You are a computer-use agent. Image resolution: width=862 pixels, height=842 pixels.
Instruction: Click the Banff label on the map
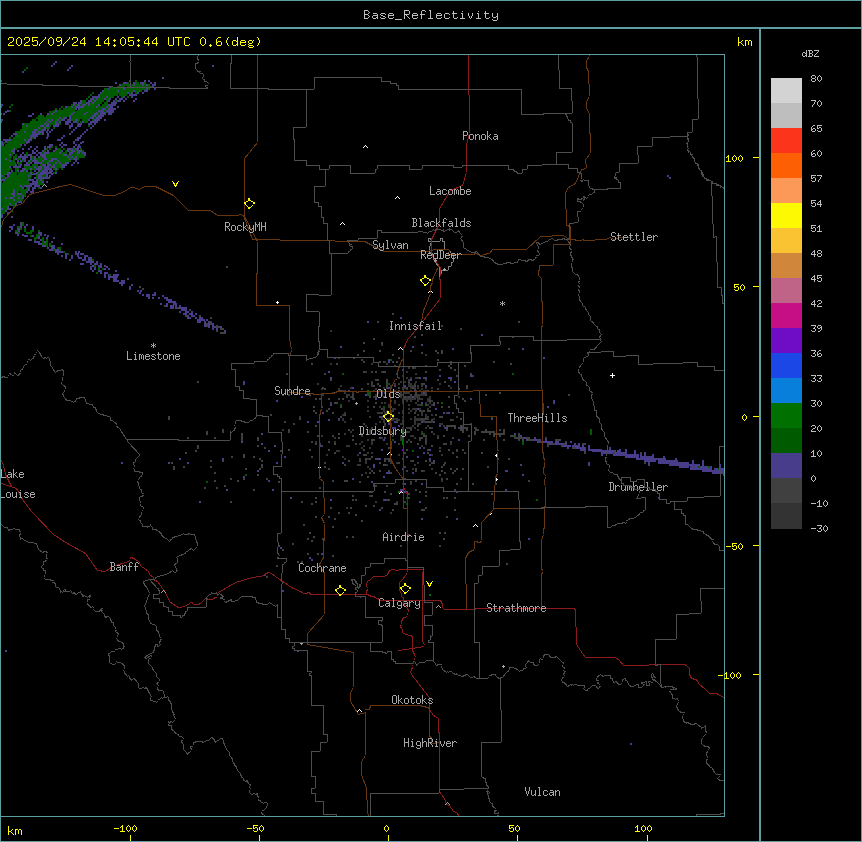(124, 567)
